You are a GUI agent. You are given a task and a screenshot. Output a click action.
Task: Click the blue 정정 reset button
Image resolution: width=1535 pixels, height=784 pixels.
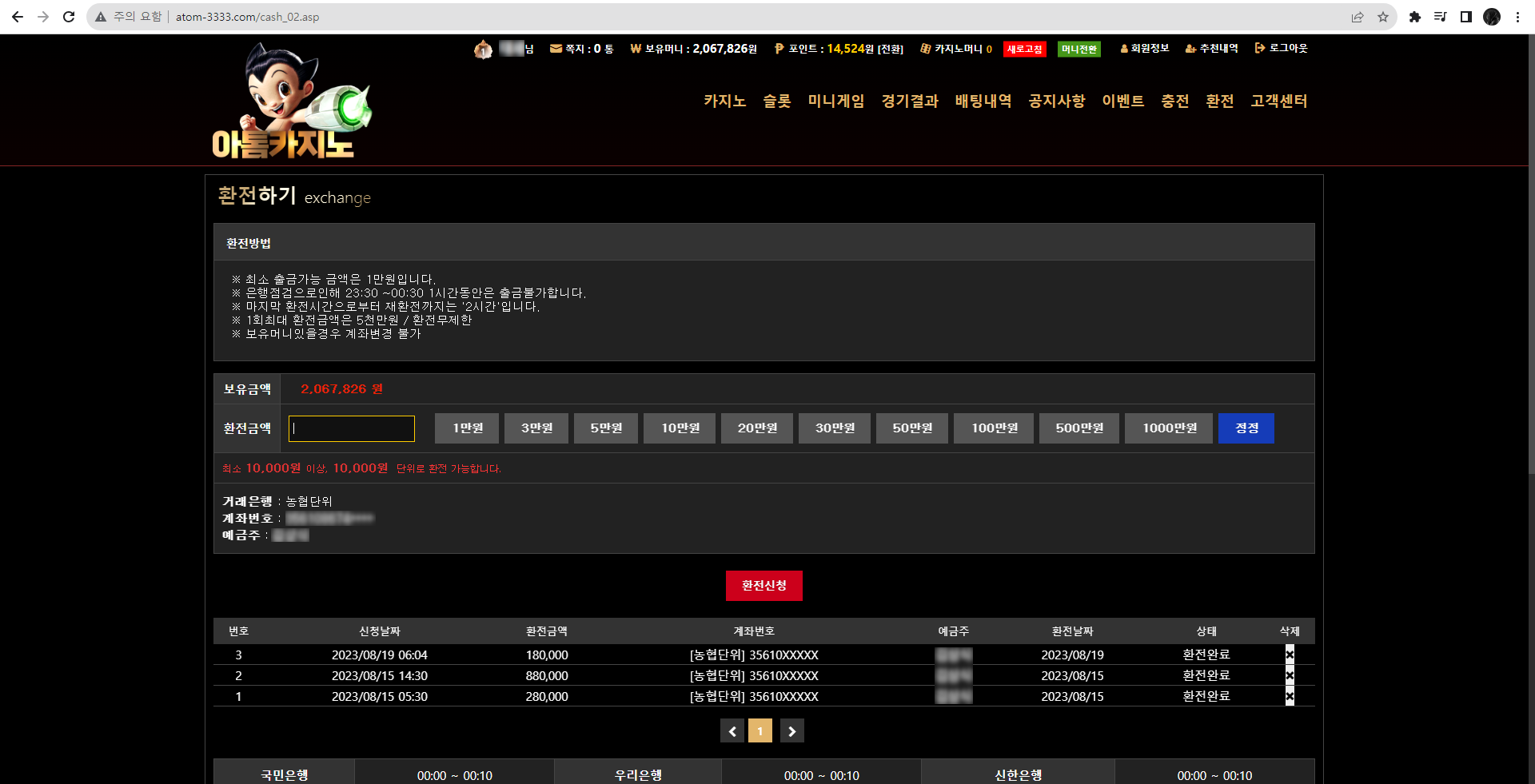click(1246, 428)
